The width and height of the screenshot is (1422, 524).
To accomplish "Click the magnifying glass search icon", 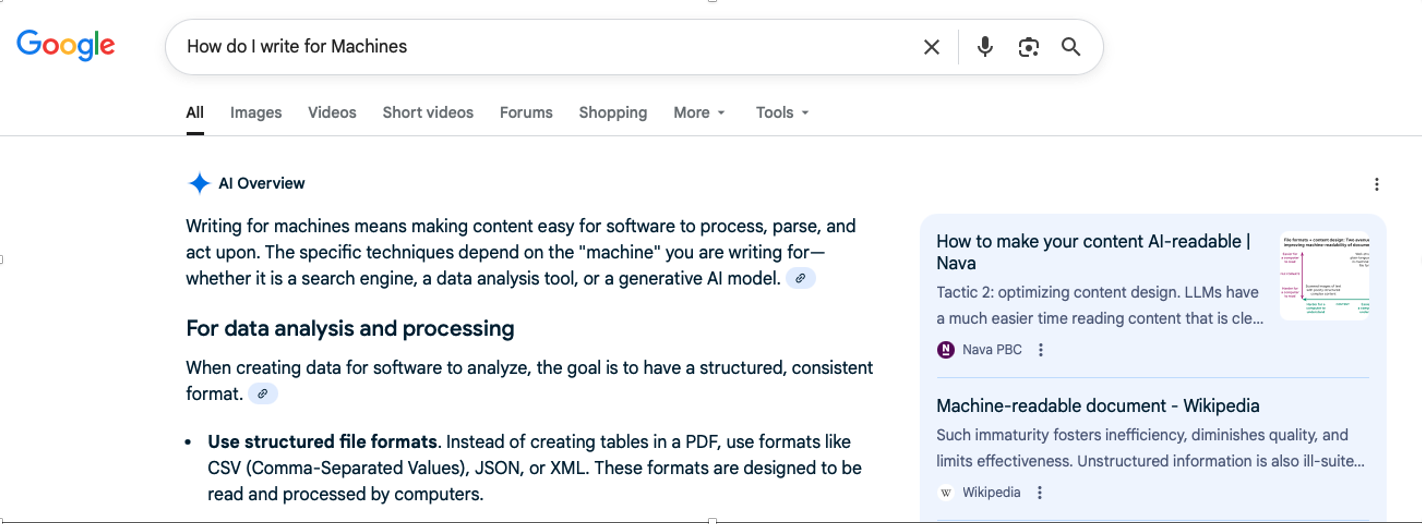I will click(x=1070, y=47).
